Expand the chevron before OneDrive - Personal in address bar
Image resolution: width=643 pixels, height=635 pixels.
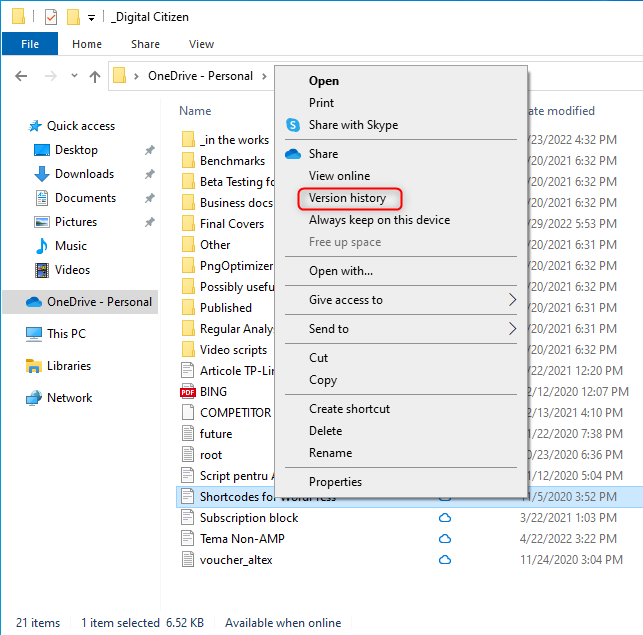[x=136, y=76]
